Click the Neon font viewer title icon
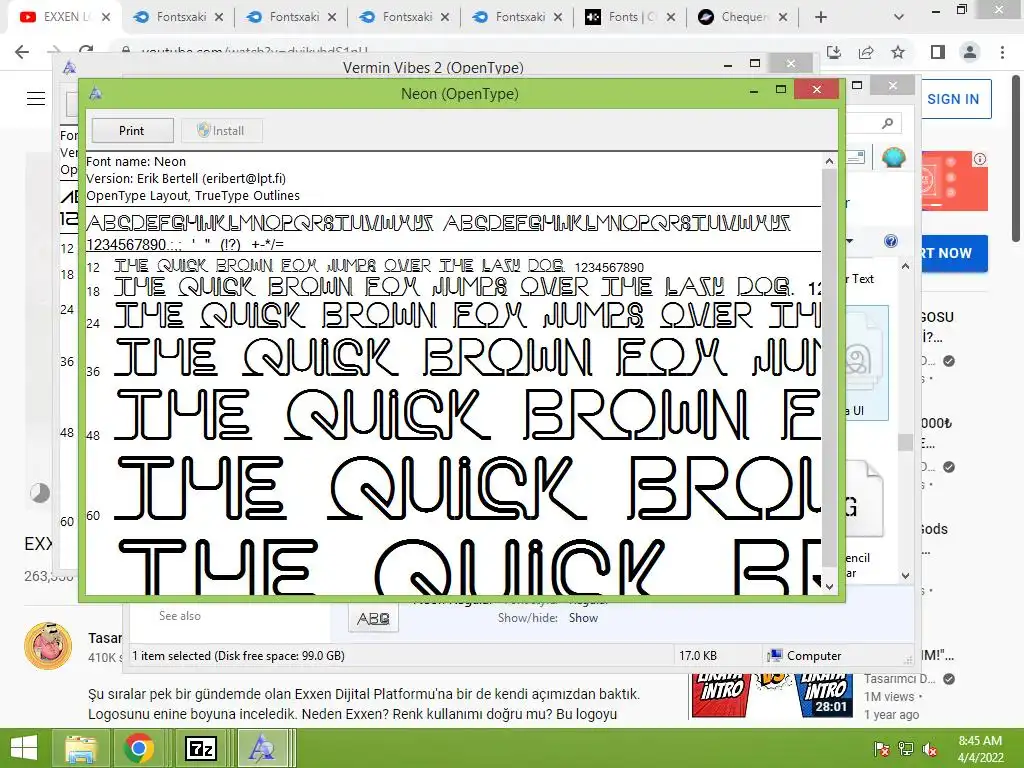1024x768 pixels. coord(95,93)
